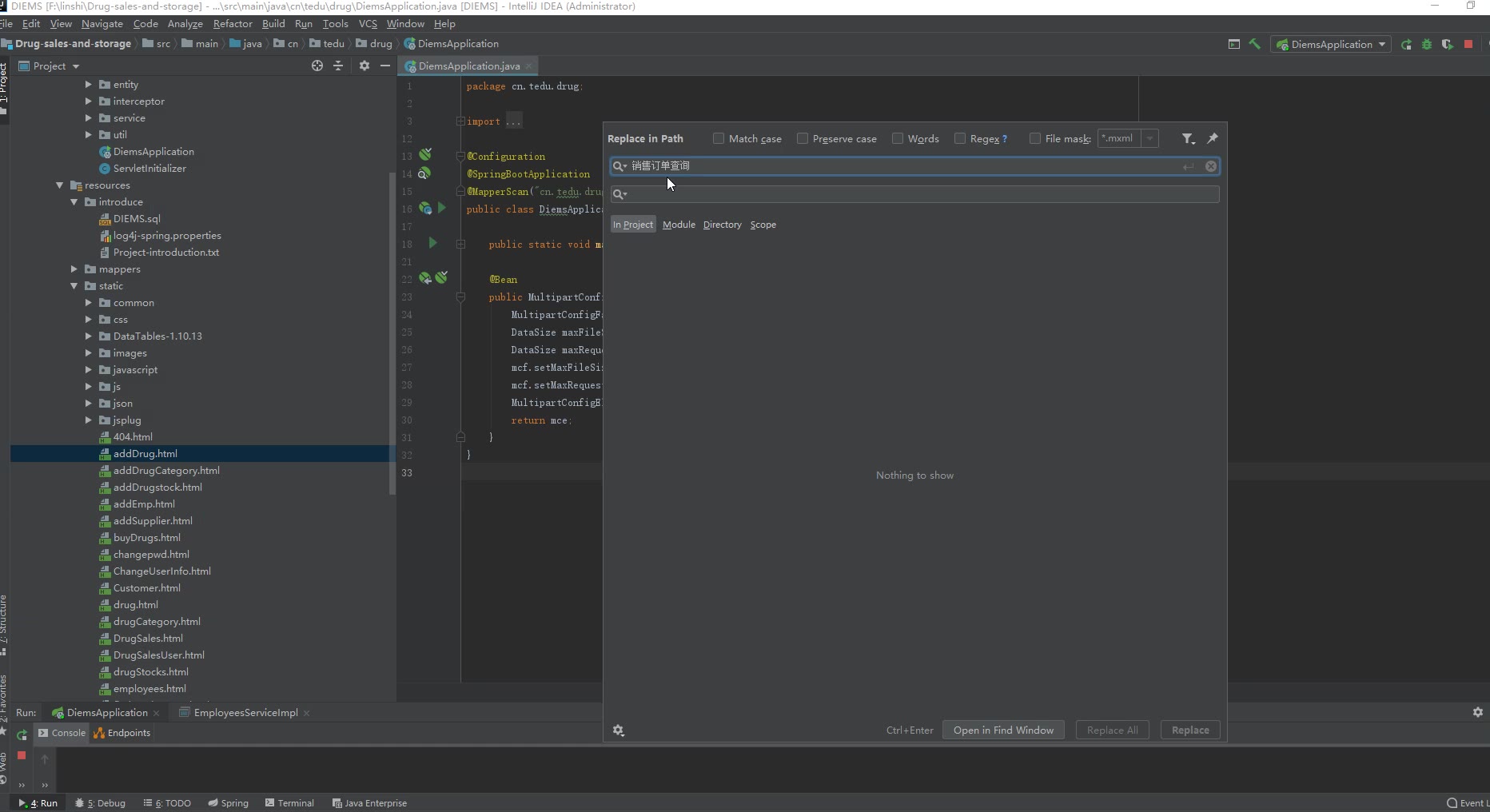
Task: Stop the running application via red square
Action: click(x=1468, y=45)
